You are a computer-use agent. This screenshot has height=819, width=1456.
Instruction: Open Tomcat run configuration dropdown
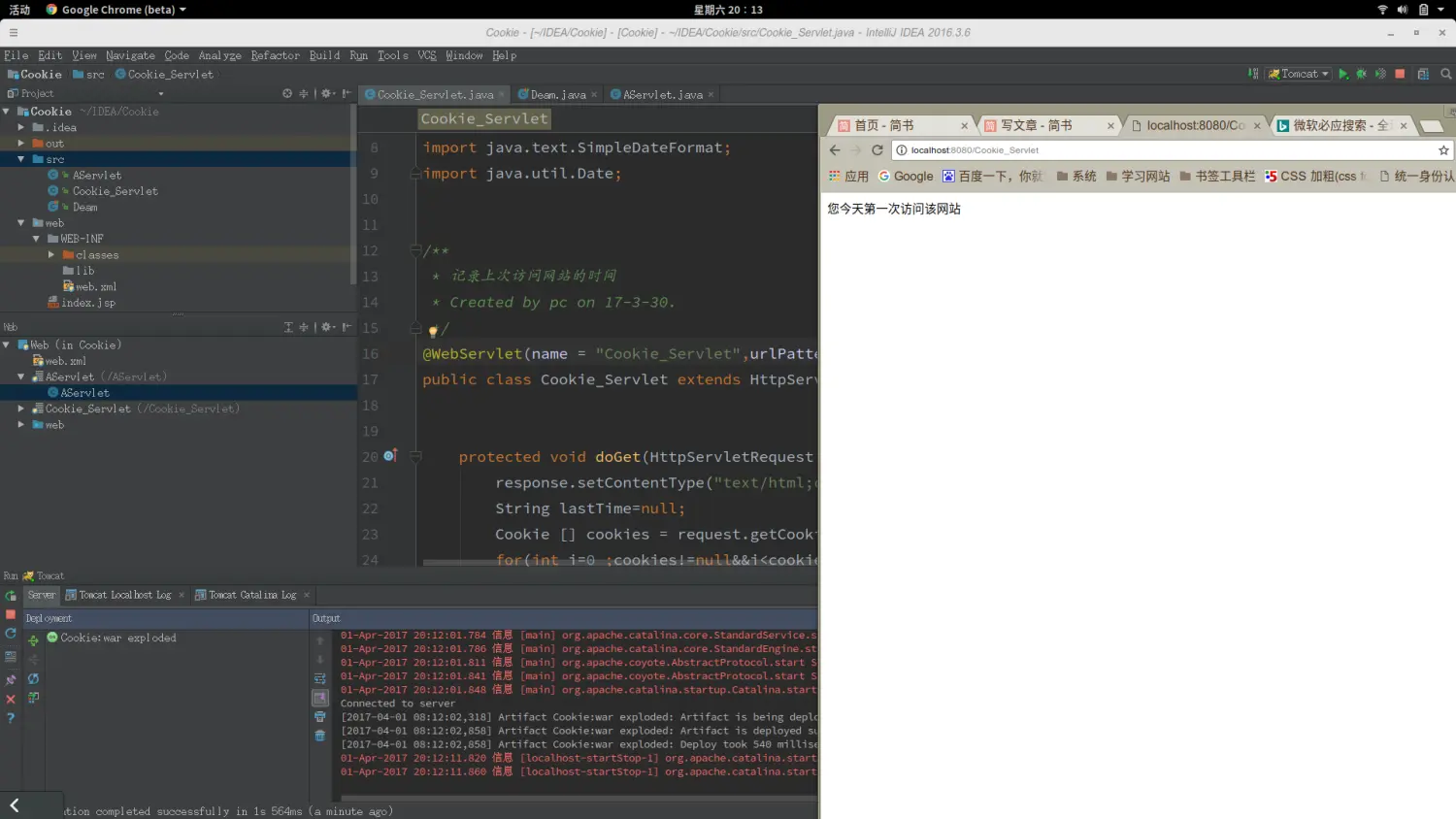(x=1299, y=74)
